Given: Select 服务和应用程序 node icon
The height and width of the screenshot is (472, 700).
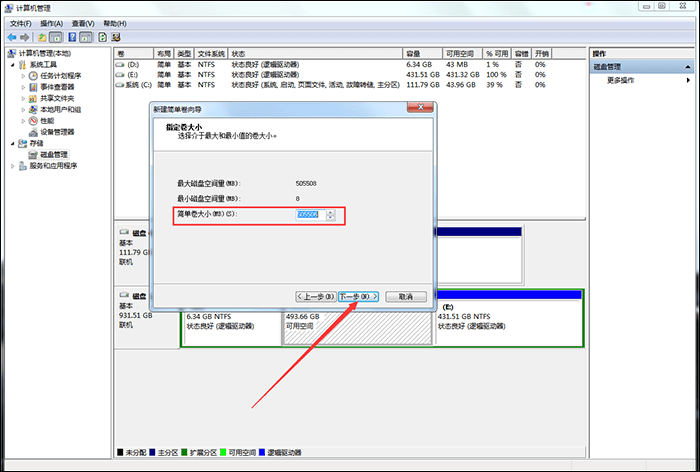Looking at the screenshot, I should point(23,166).
